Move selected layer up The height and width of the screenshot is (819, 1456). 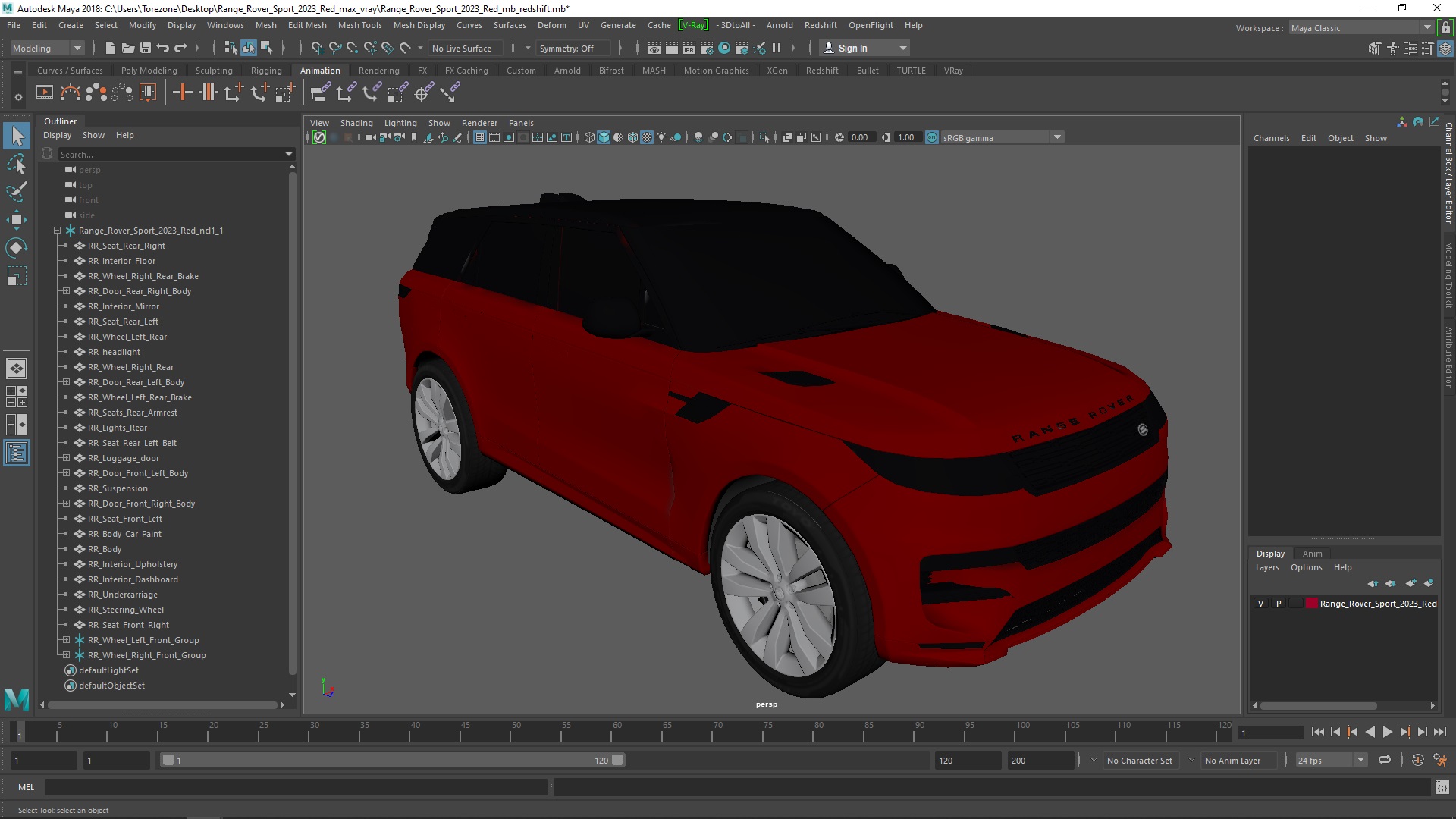[1373, 583]
